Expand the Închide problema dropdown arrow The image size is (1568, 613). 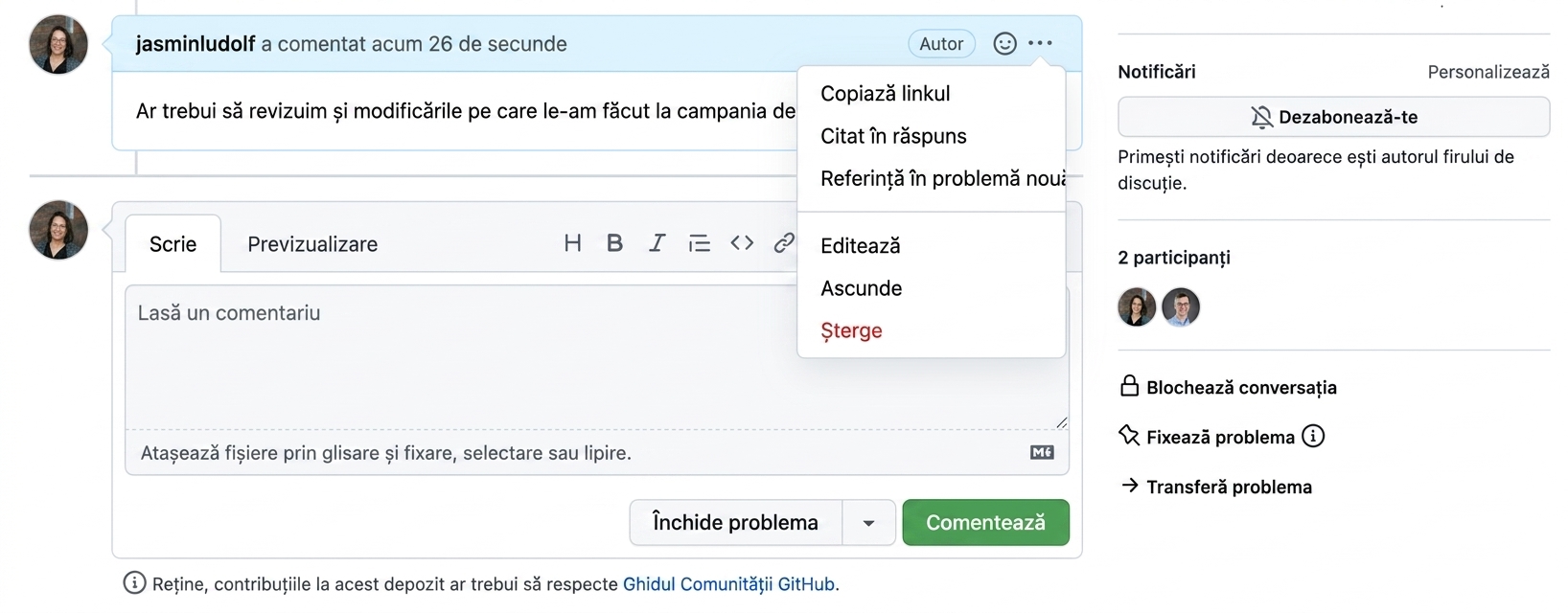click(x=868, y=523)
